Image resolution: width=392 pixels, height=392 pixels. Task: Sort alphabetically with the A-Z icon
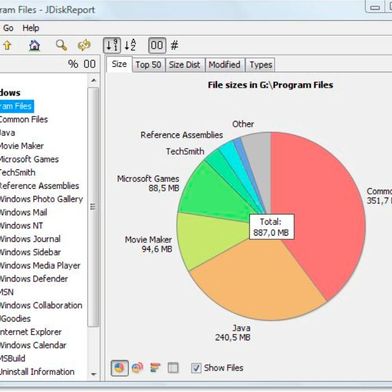coord(130,45)
